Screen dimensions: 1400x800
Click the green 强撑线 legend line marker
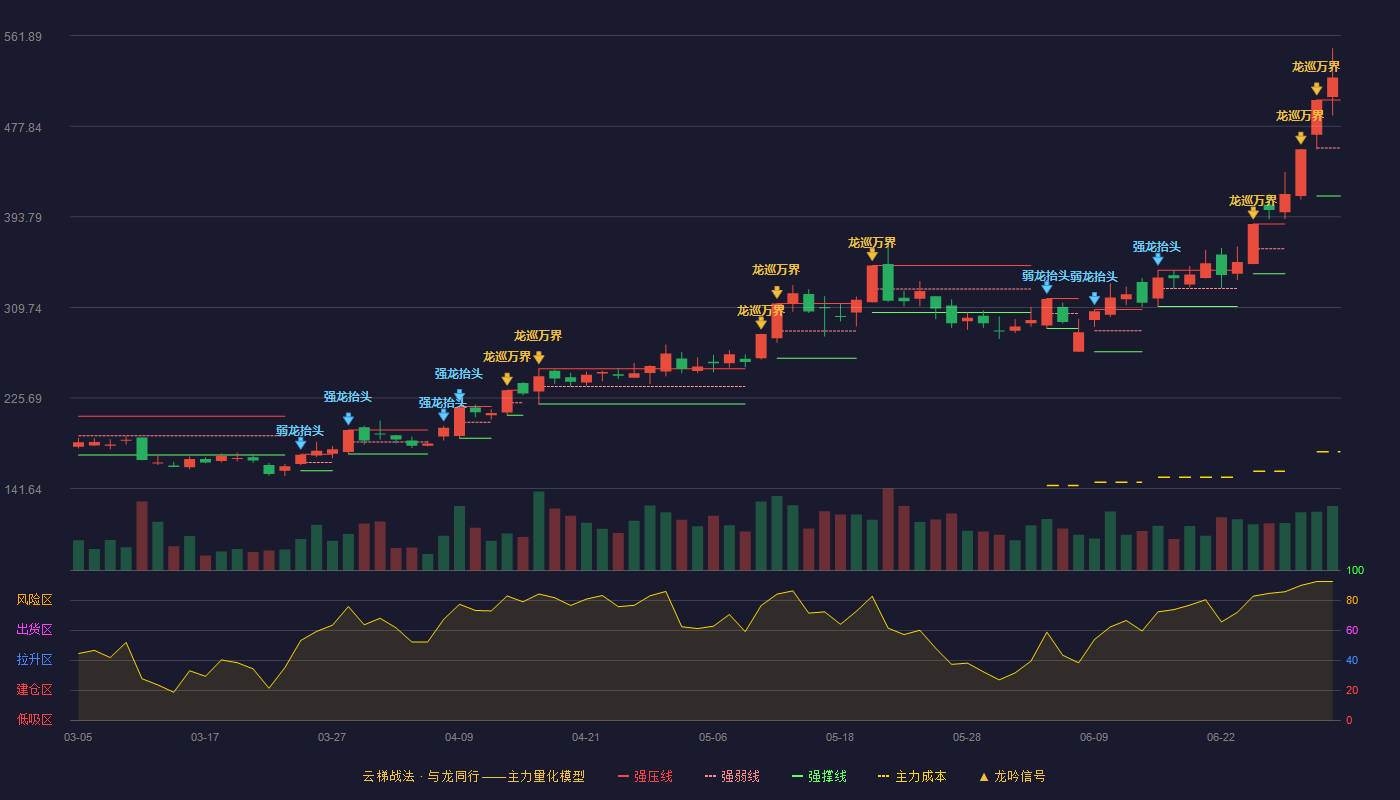[797, 776]
